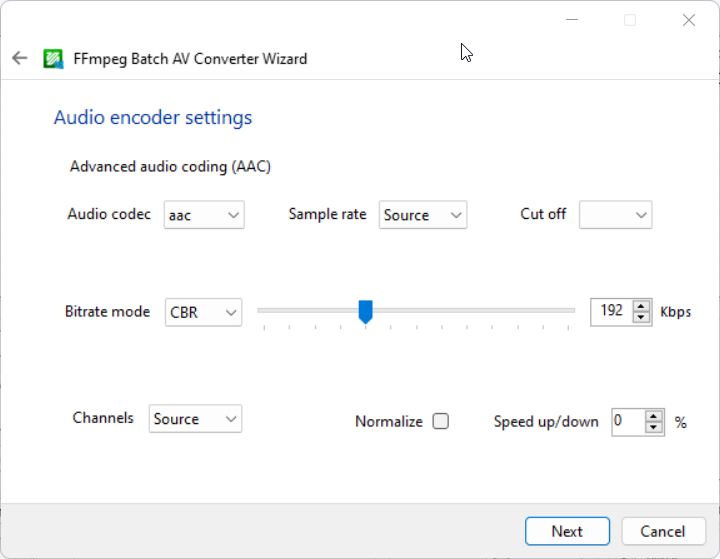Focus the Speed up/down percent field
The height and width of the screenshot is (559, 720).
point(628,422)
